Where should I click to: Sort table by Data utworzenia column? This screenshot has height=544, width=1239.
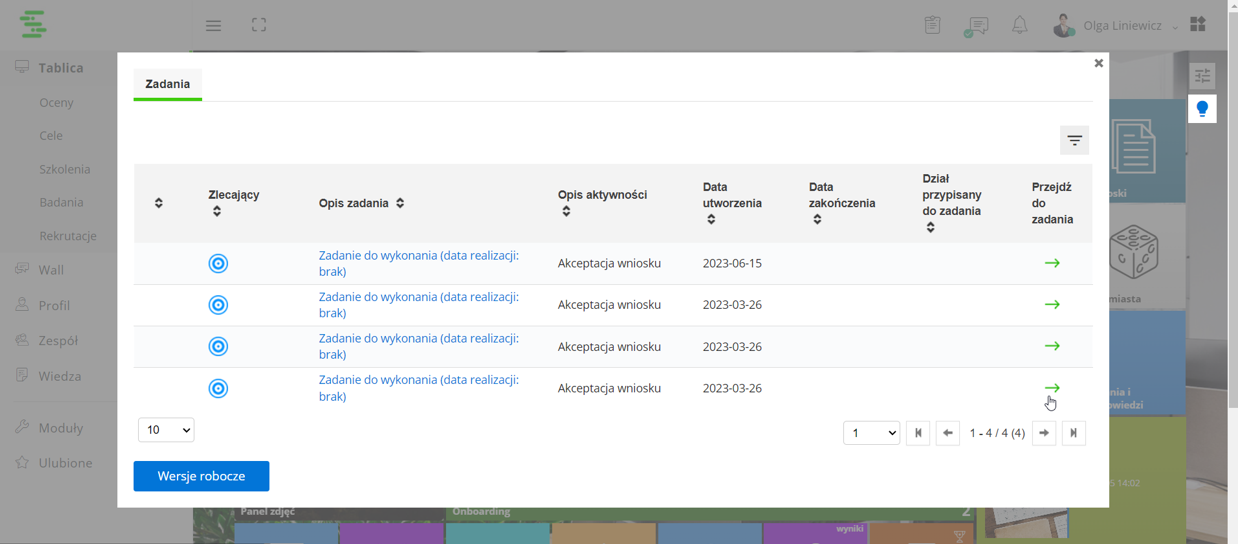coord(711,219)
